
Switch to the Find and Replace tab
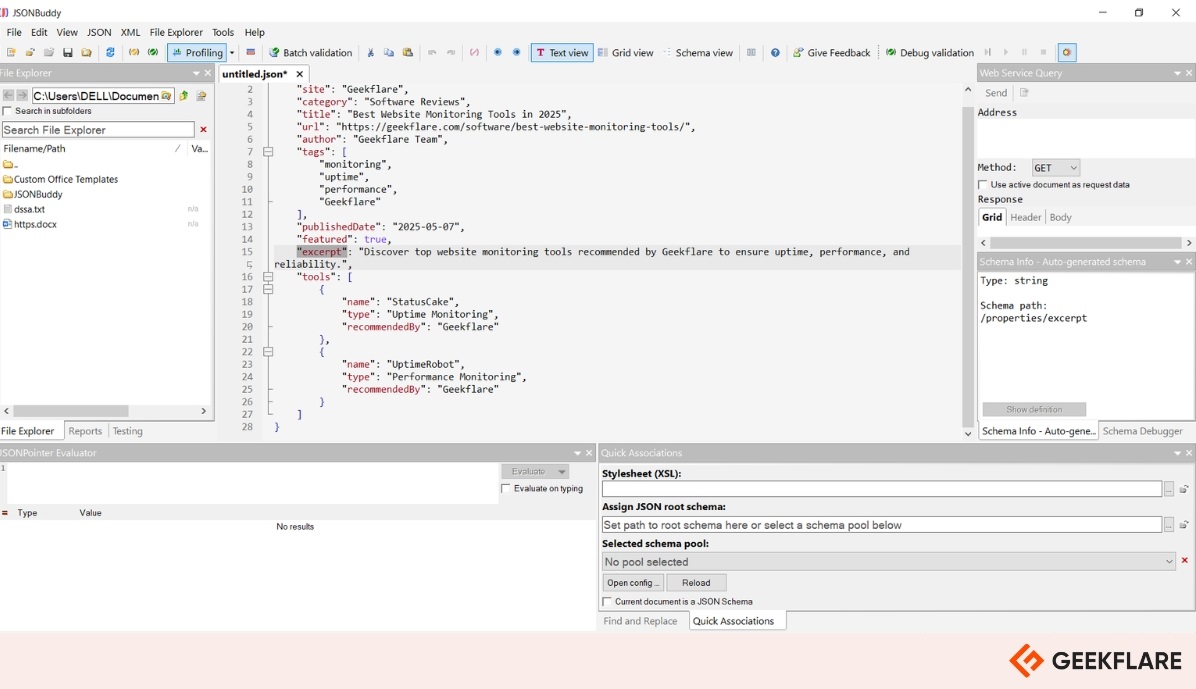point(640,621)
